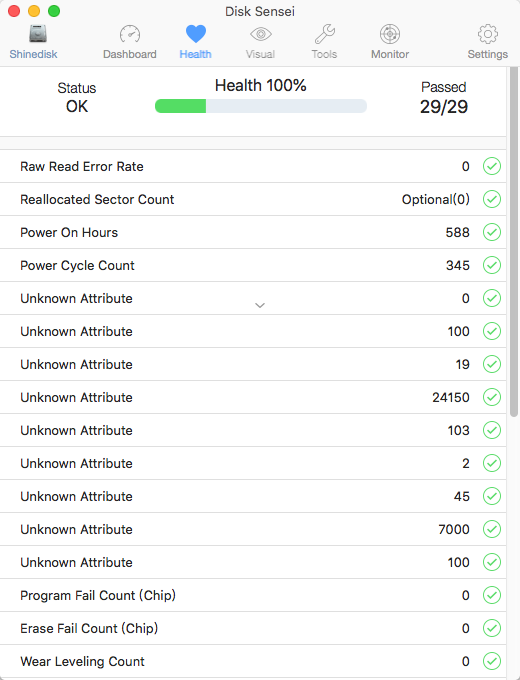Click Raw Read Error Rate checkmark icon
This screenshot has height=680, width=520.
492,166
